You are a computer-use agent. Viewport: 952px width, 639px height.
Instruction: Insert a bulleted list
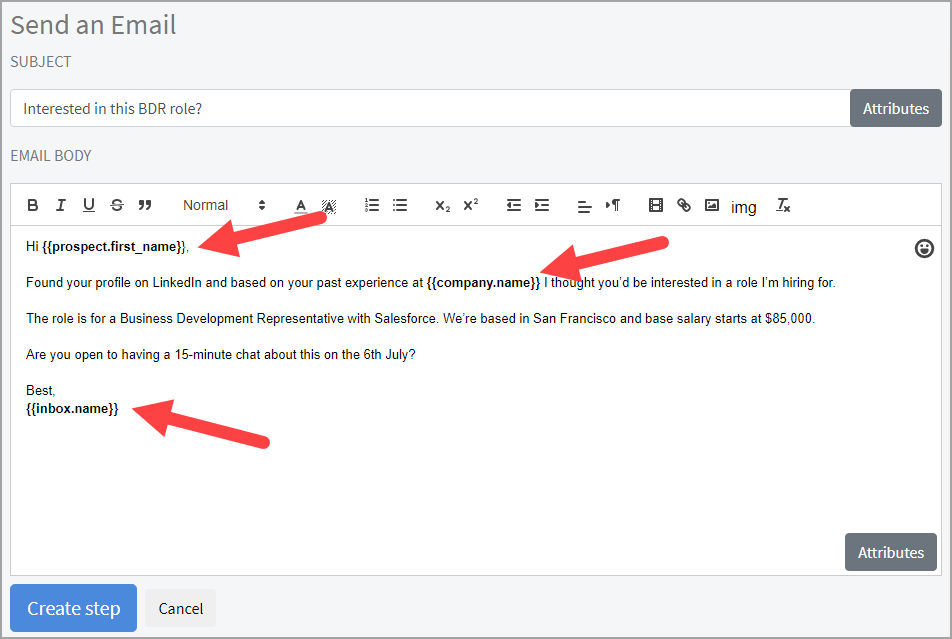[x=400, y=205]
